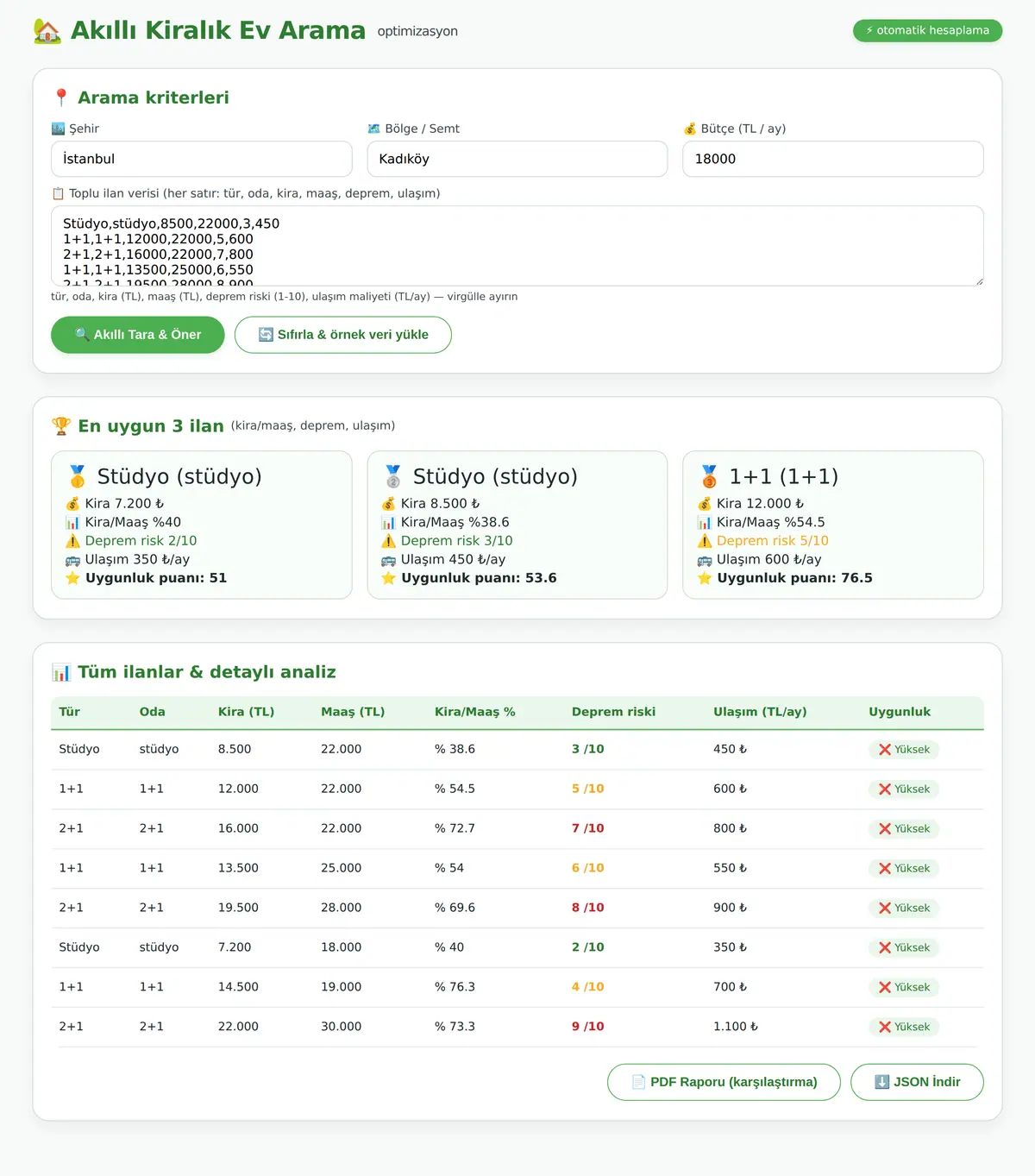Click the gold medal icon on first card
The width and height of the screenshot is (1035, 1176).
pos(78,476)
